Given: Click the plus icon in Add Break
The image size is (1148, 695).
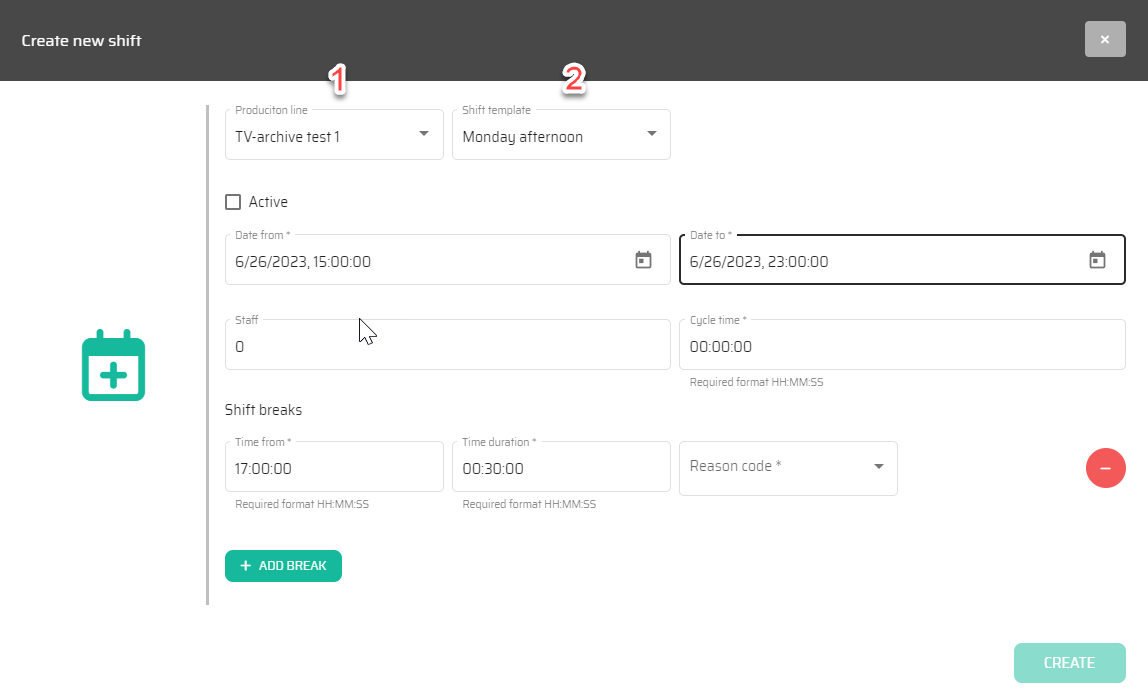Looking at the screenshot, I should 245,566.
